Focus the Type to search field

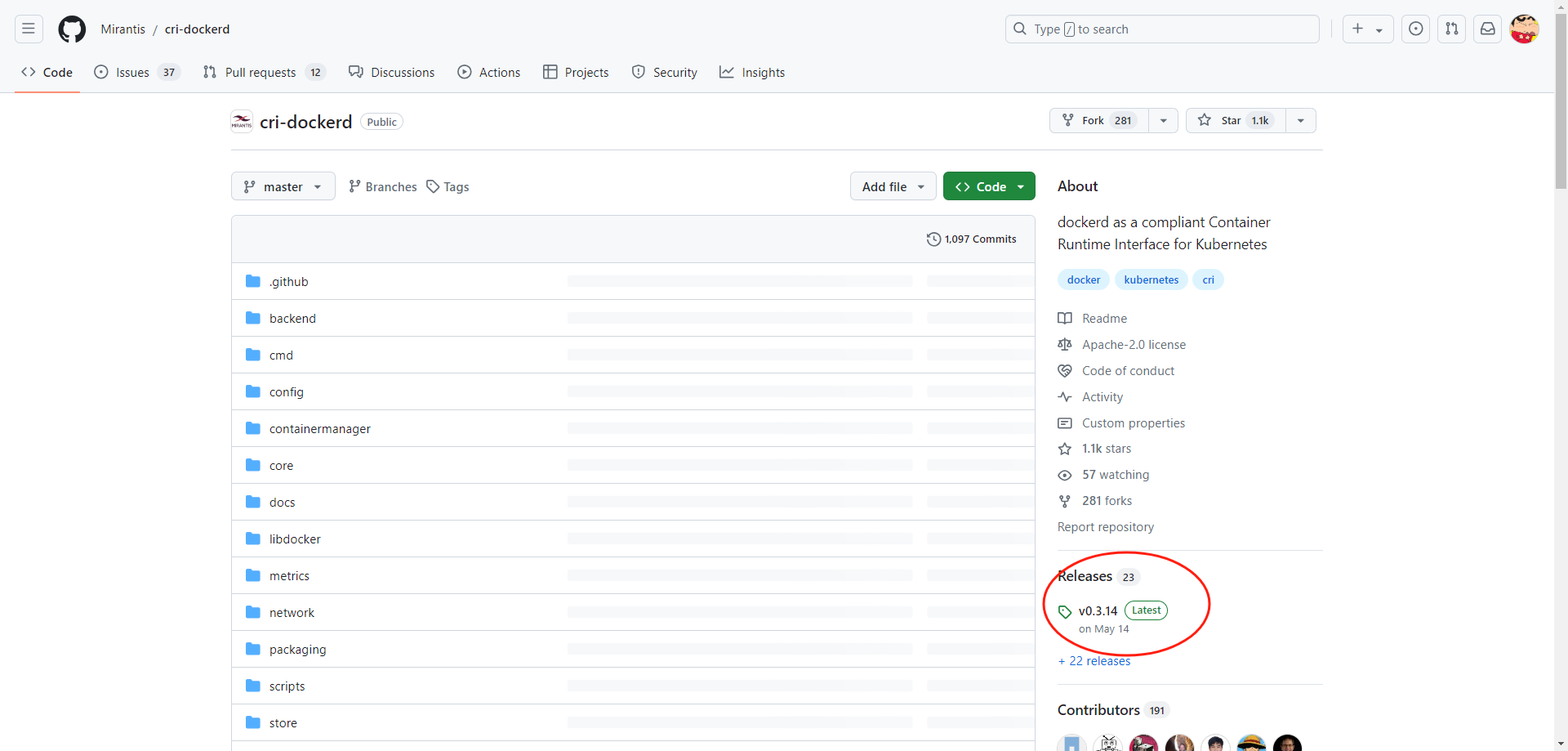pyautogui.click(x=1161, y=29)
